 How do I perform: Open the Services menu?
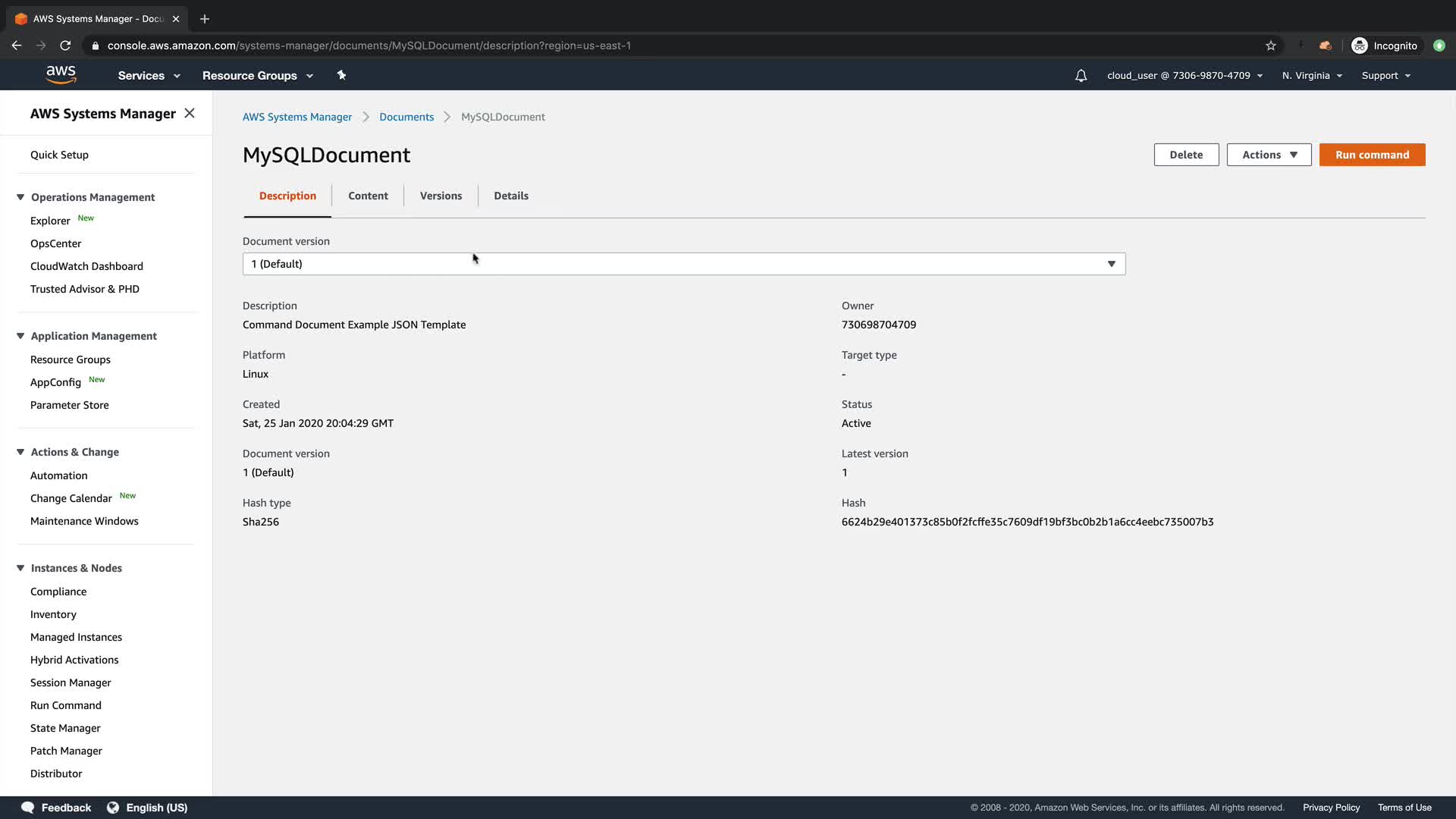(149, 76)
